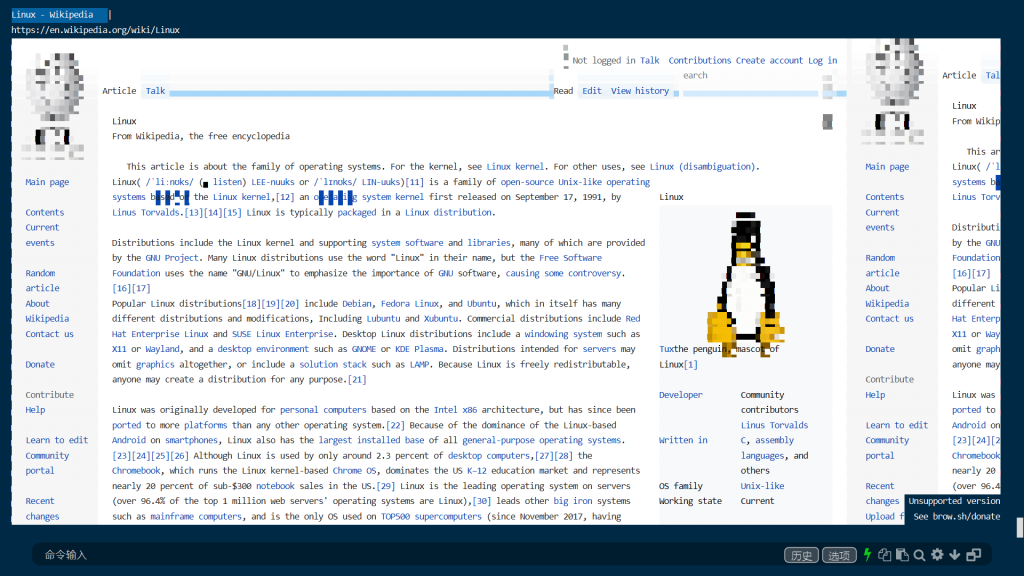
Task: Open Community portal sidebar link
Action: tap(47, 463)
